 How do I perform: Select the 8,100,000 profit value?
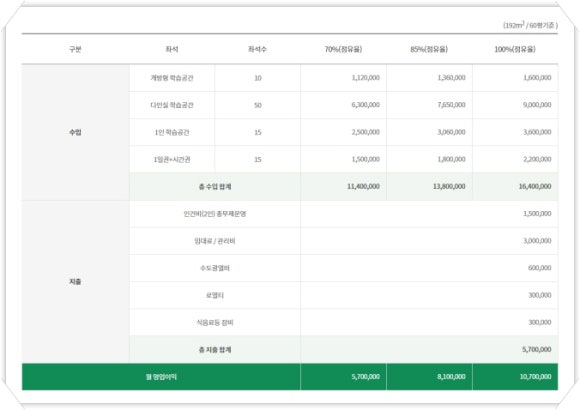point(451,377)
